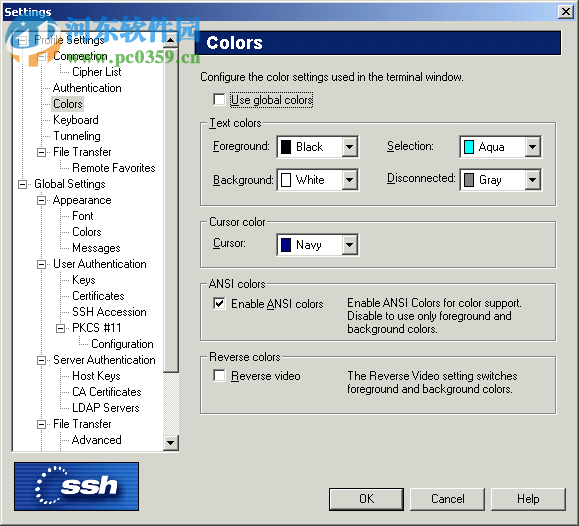
Task: Select the highlighted Colors profile item
Action: click(x=68, y=104)
